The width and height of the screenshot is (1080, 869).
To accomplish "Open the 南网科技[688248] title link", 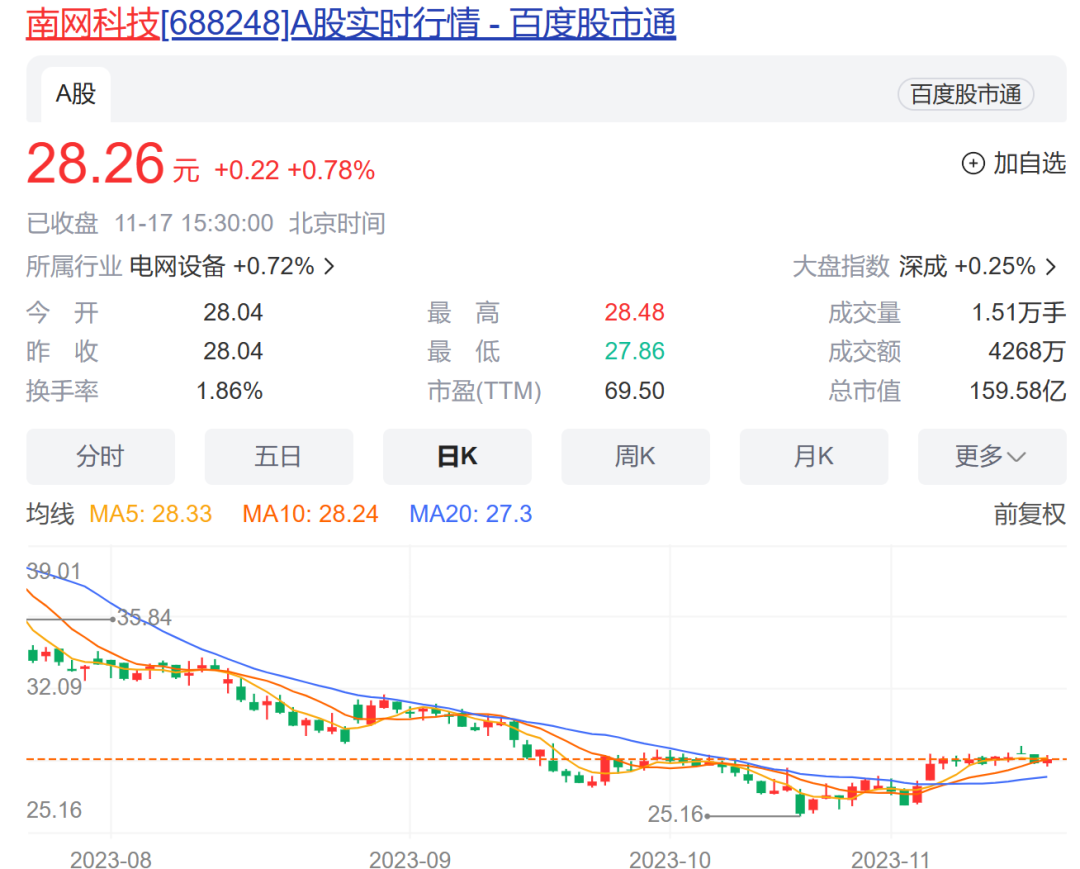I will 351,23.
